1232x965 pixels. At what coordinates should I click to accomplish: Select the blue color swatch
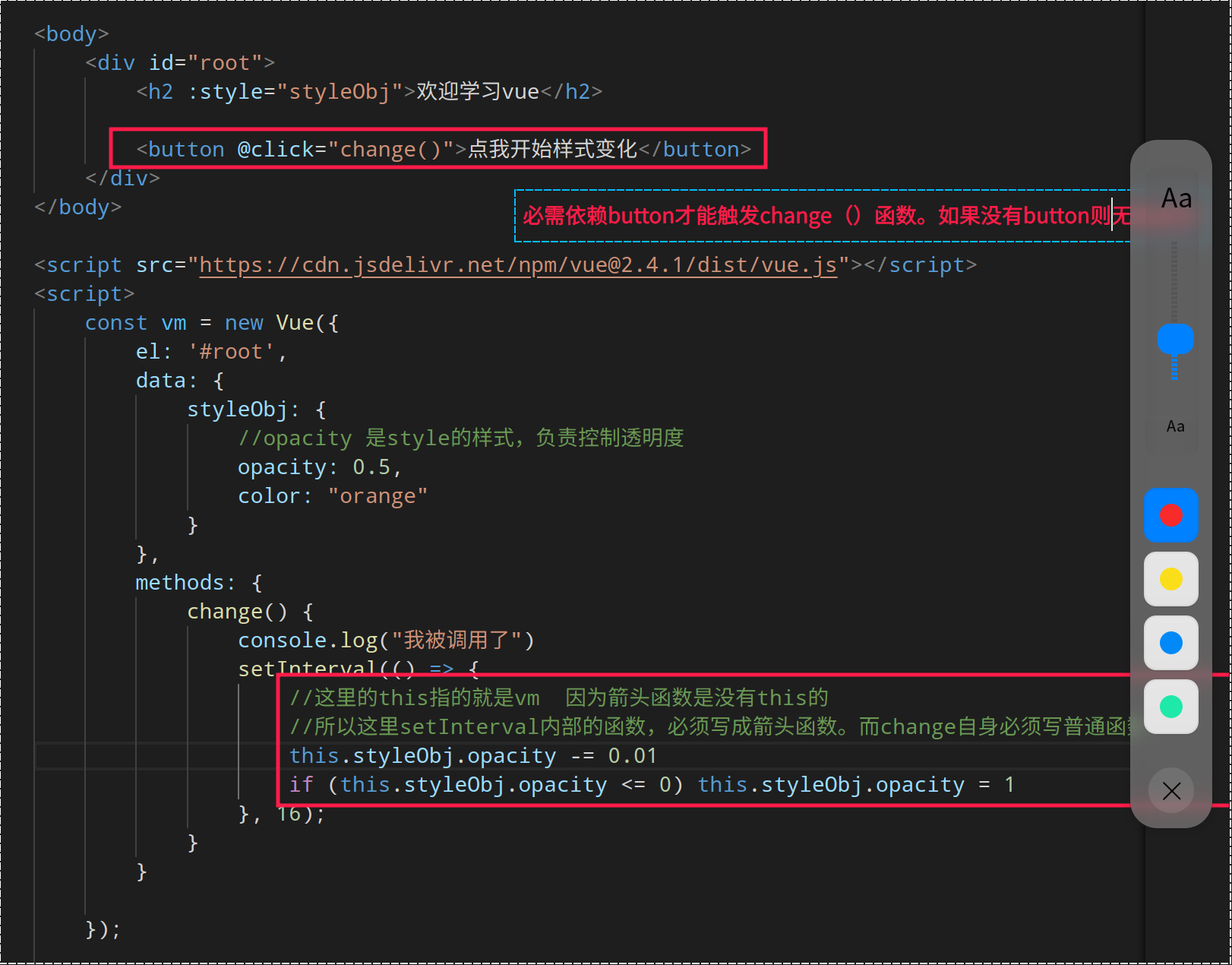pyautogui.click(x=1170, y=643)
